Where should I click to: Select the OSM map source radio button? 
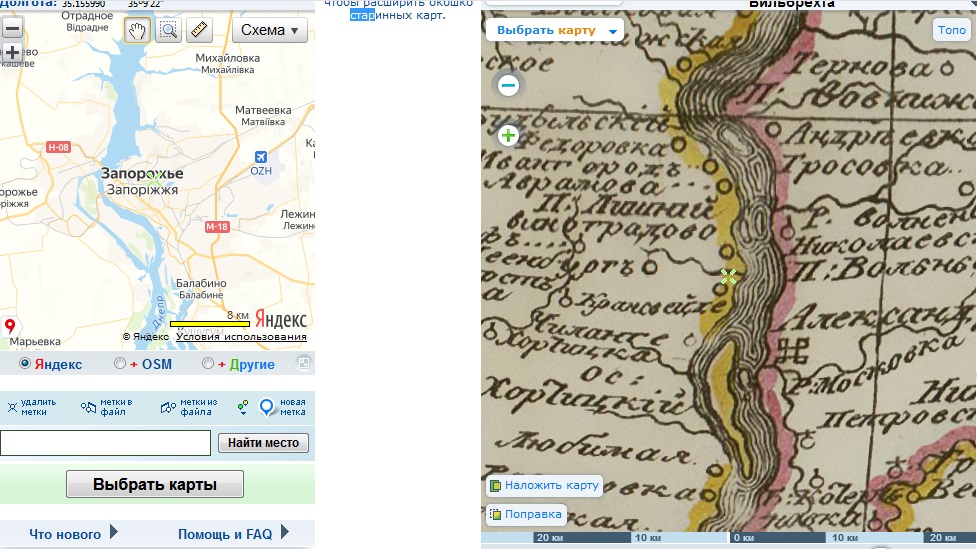point(120,364)
